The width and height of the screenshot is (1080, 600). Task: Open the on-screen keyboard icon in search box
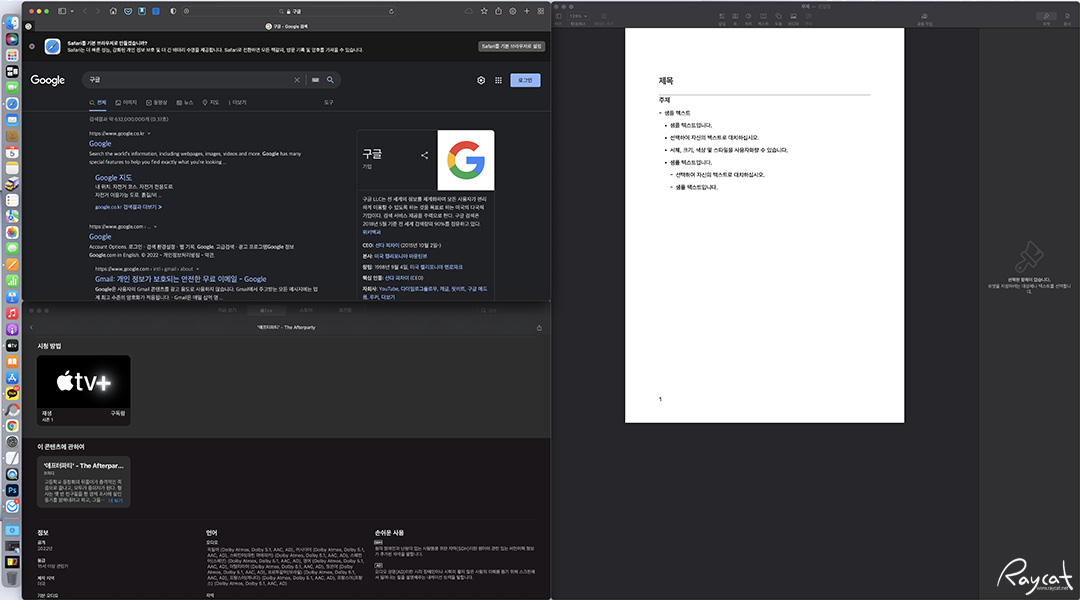(x=315, y=80)
